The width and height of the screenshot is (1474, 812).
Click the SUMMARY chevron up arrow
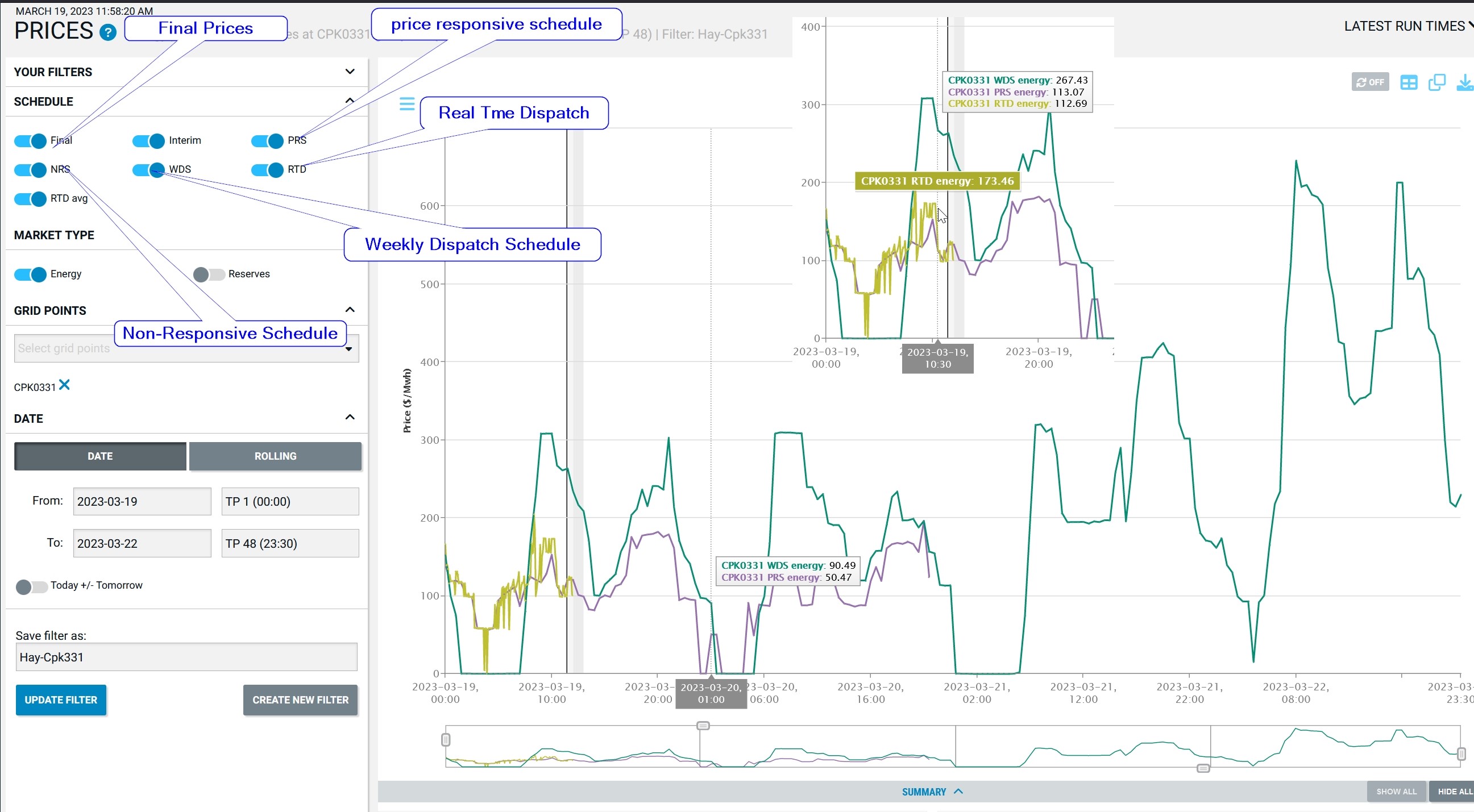(x=958, y=792)
